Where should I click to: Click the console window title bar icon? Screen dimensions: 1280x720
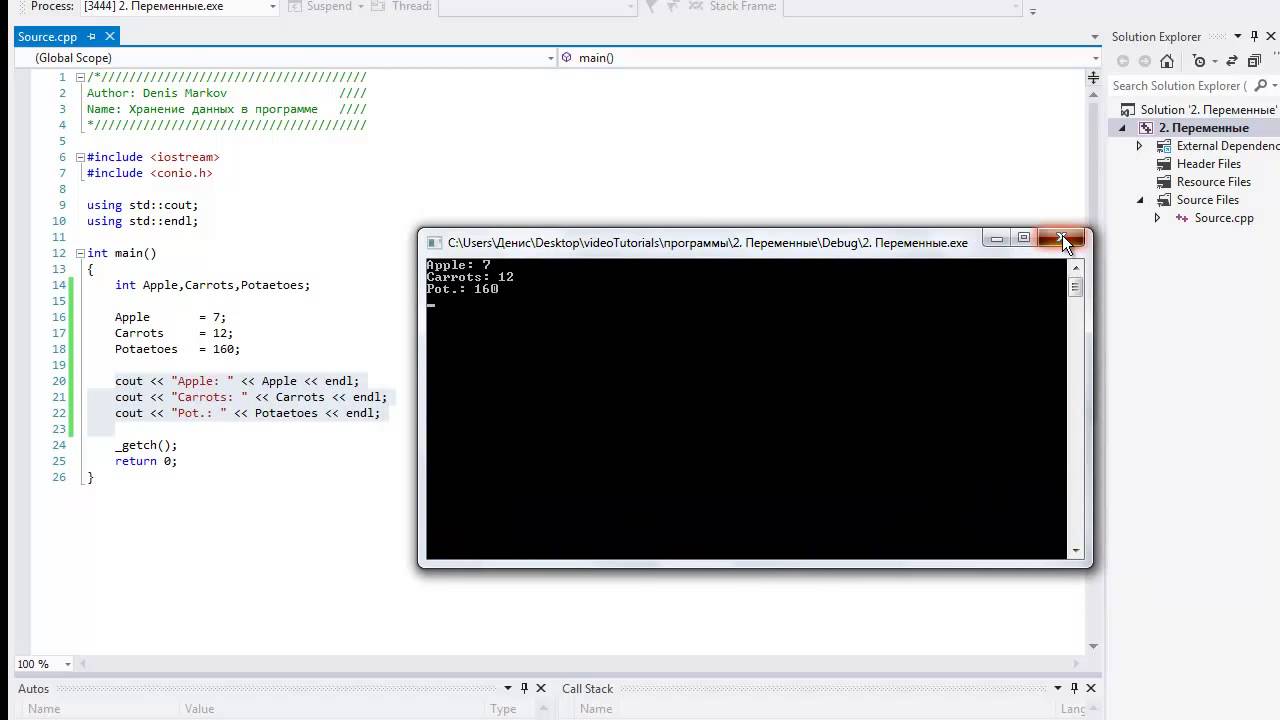[x=434, y=243]
